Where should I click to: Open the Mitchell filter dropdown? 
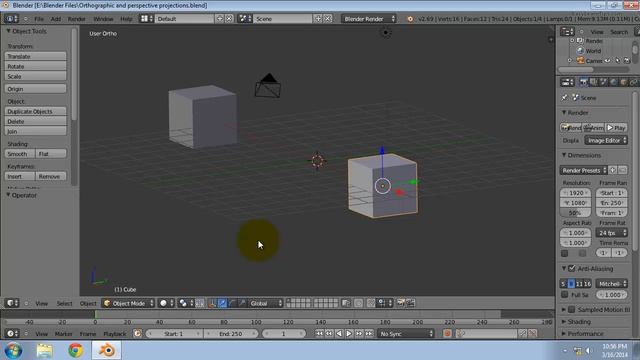(x=611, y=284)
